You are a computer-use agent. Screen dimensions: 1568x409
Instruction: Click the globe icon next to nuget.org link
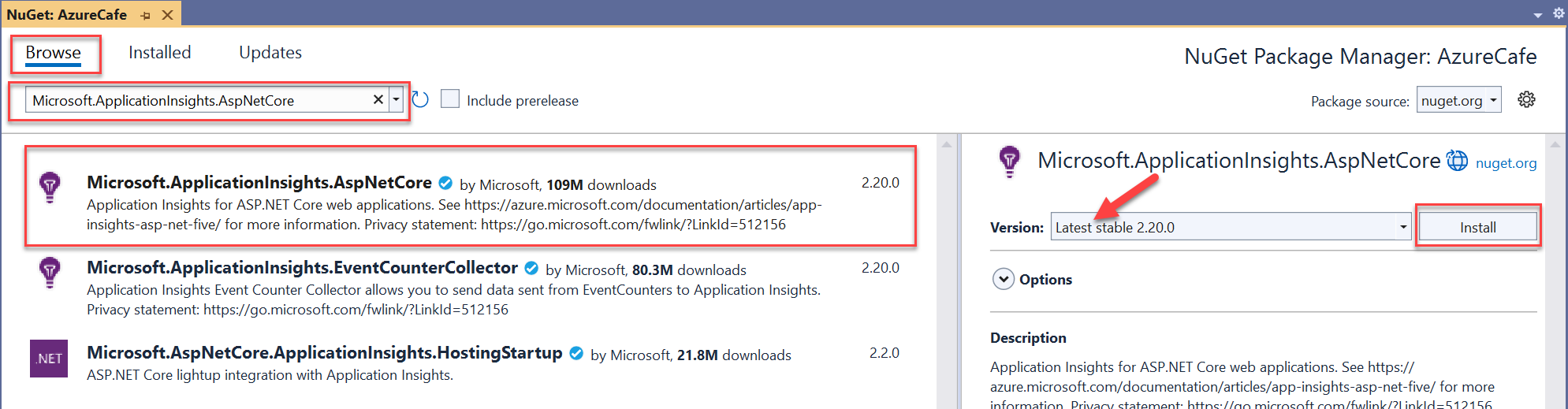1457,161
